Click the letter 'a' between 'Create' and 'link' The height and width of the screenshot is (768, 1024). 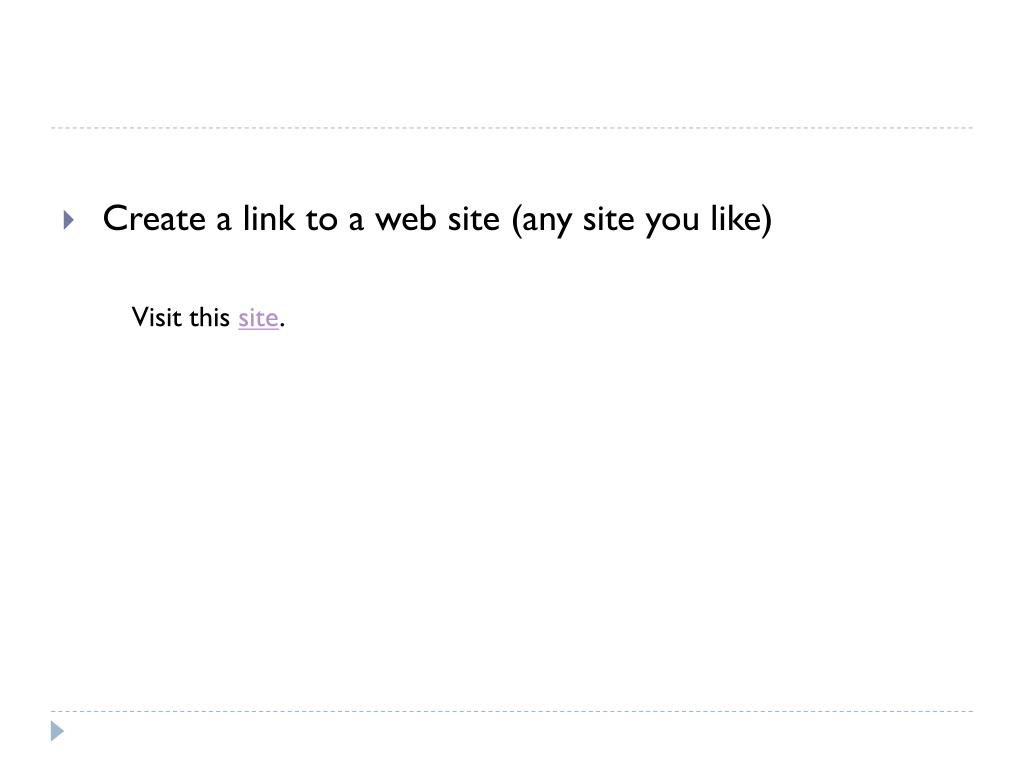224,222
